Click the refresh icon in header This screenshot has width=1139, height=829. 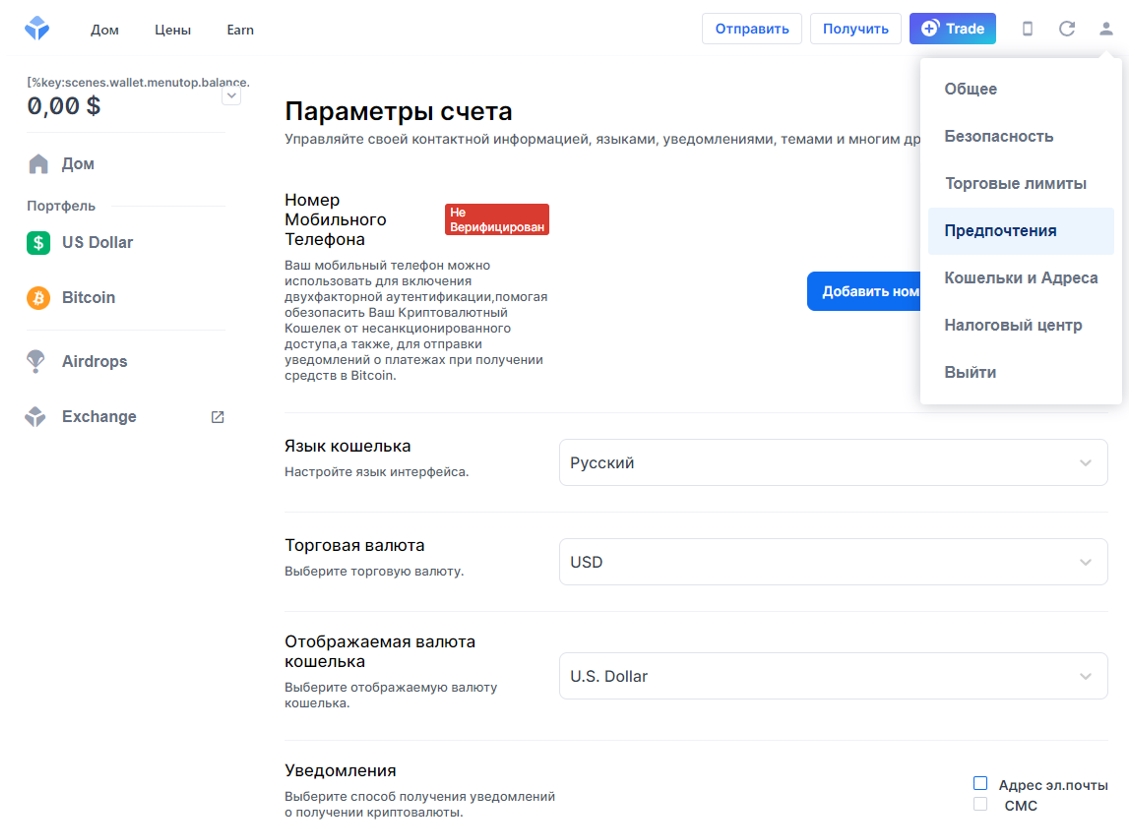tap(1066, 28)
